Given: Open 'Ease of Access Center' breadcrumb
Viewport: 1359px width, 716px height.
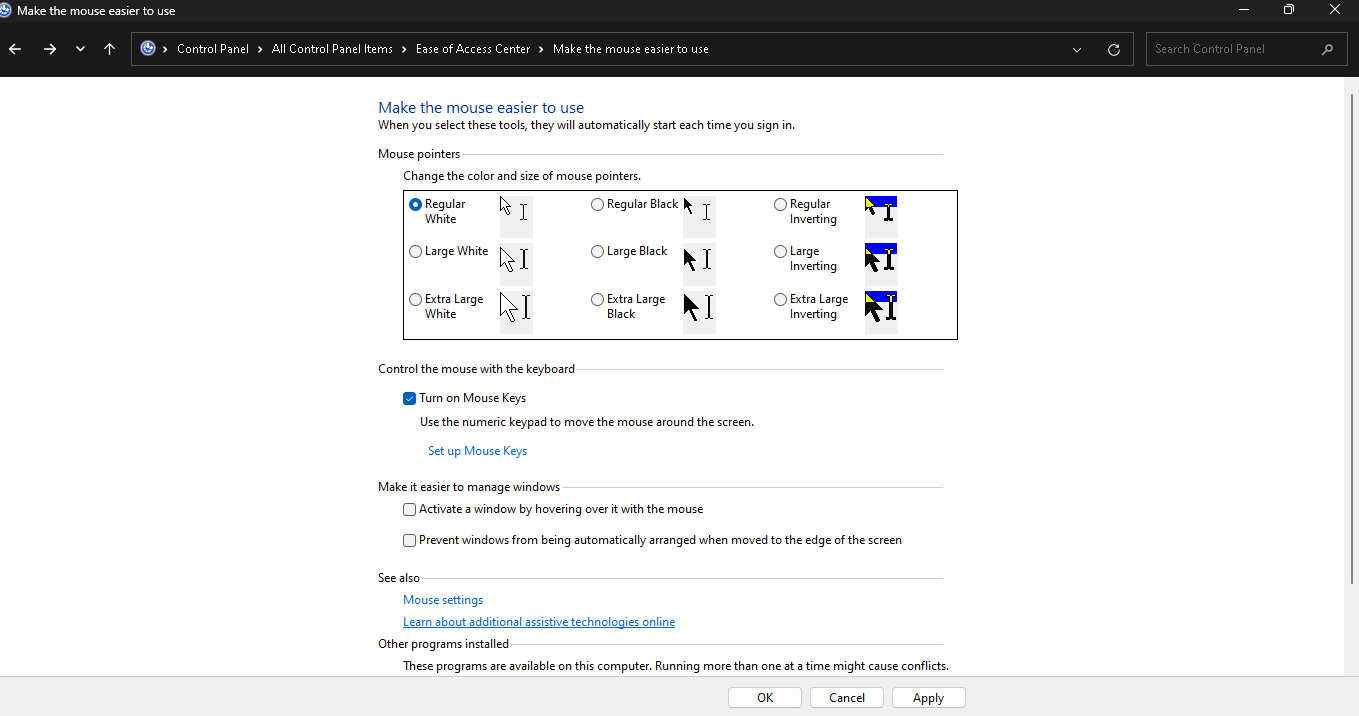Looking at the screenshot, I should pos(473,48).
